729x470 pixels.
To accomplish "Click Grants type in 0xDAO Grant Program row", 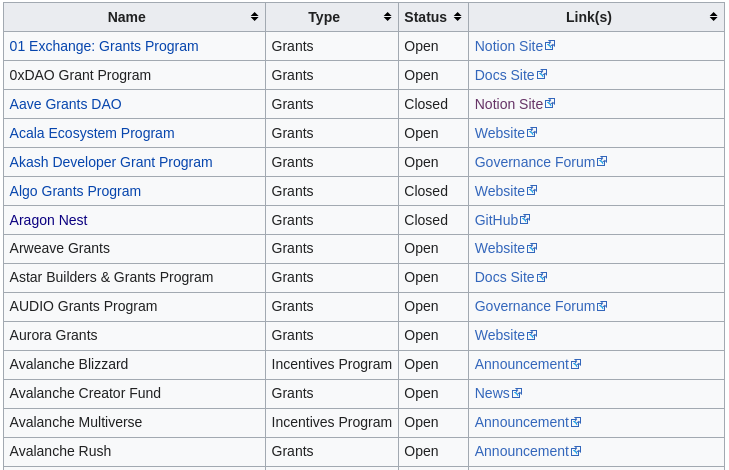I will coord(292,75).
